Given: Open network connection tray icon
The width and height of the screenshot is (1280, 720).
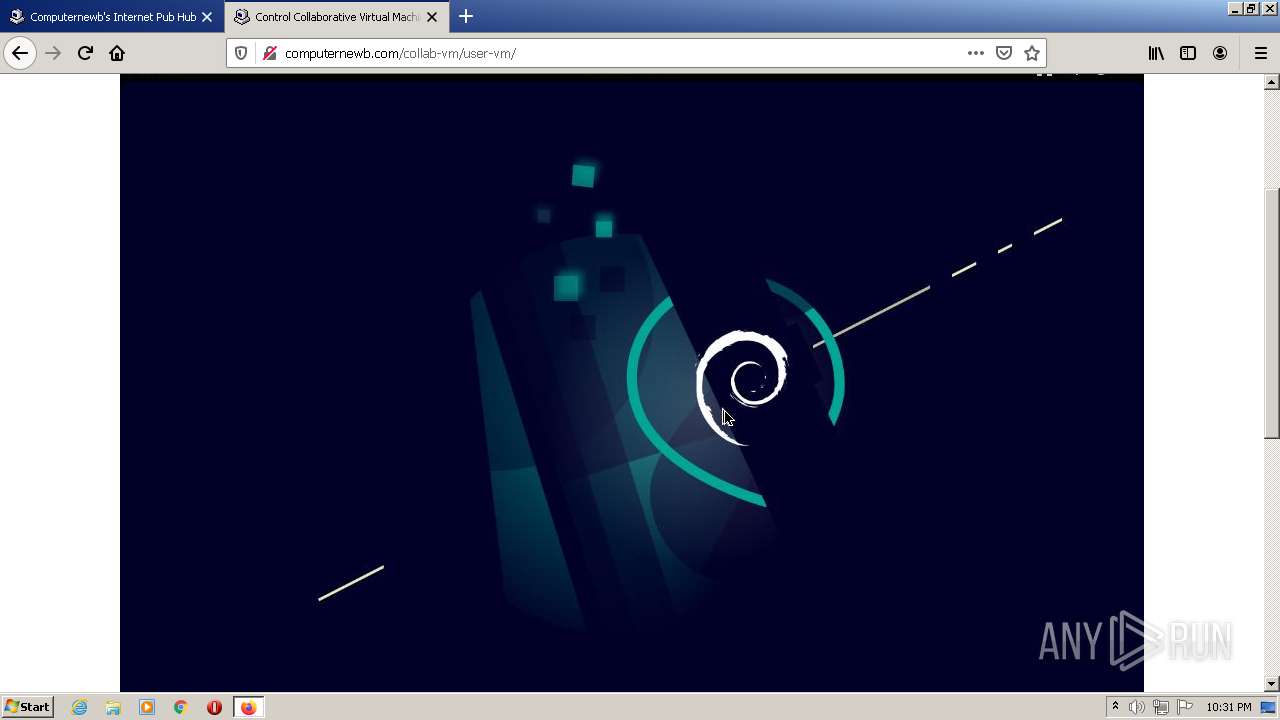Looking at the screenshot, I should point(1161,707).
